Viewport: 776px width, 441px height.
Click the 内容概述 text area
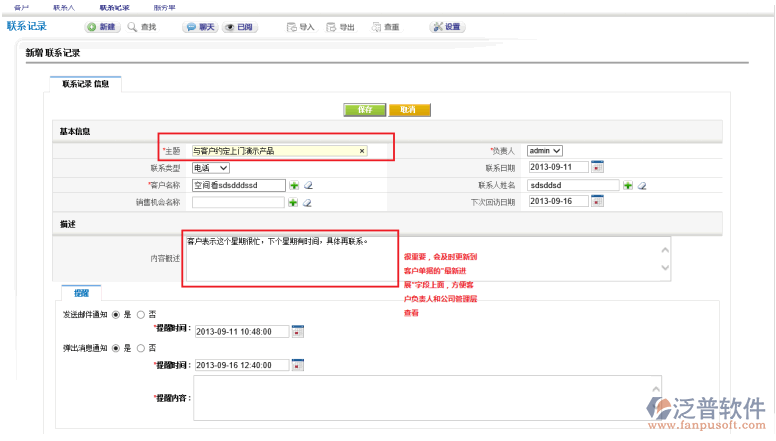pyautogui.click(x=428, y=259)
